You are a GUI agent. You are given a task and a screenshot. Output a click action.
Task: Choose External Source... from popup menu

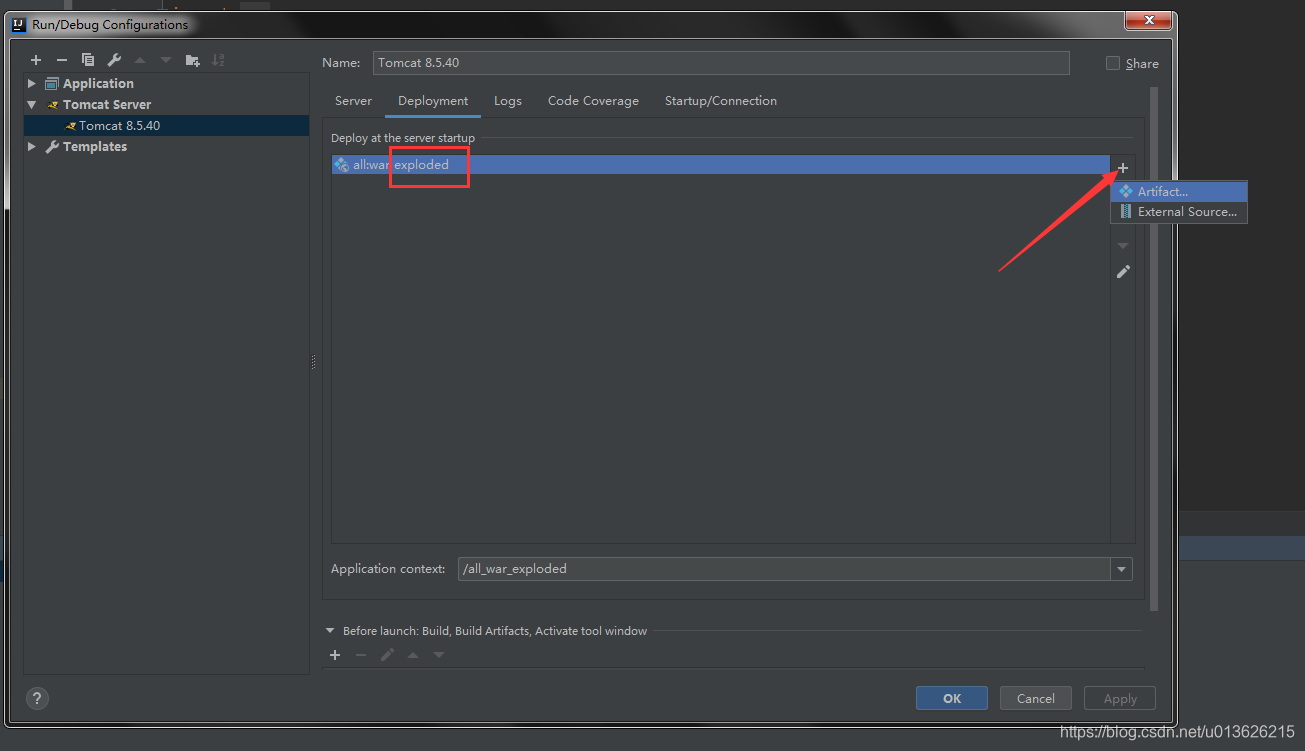tap(1178, 212)
